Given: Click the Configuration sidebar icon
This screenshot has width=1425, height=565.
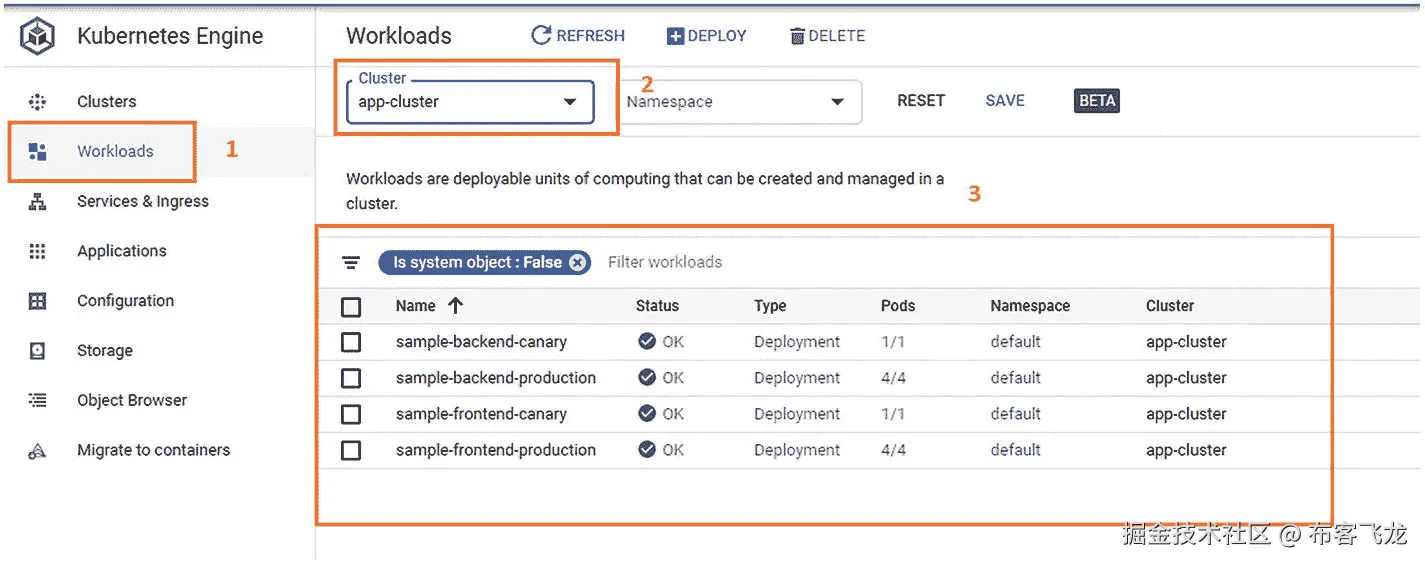Looking at the screenshot, I should click(x=38, y=301).
